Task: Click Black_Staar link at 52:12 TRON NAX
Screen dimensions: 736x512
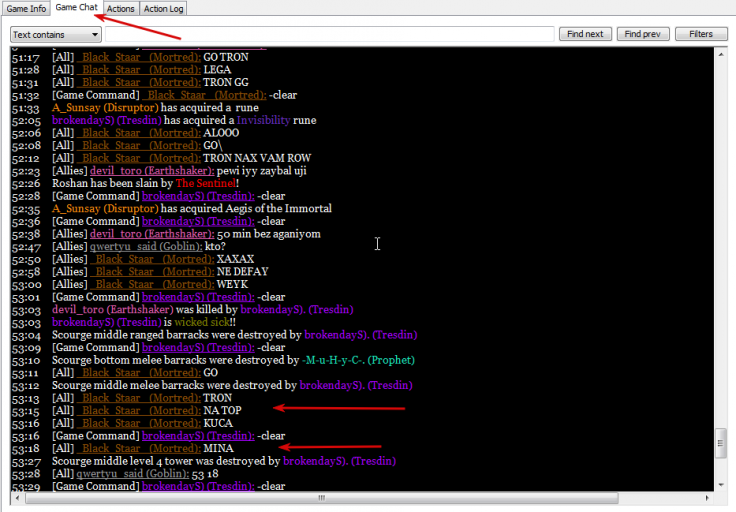Action: point(138,158)
